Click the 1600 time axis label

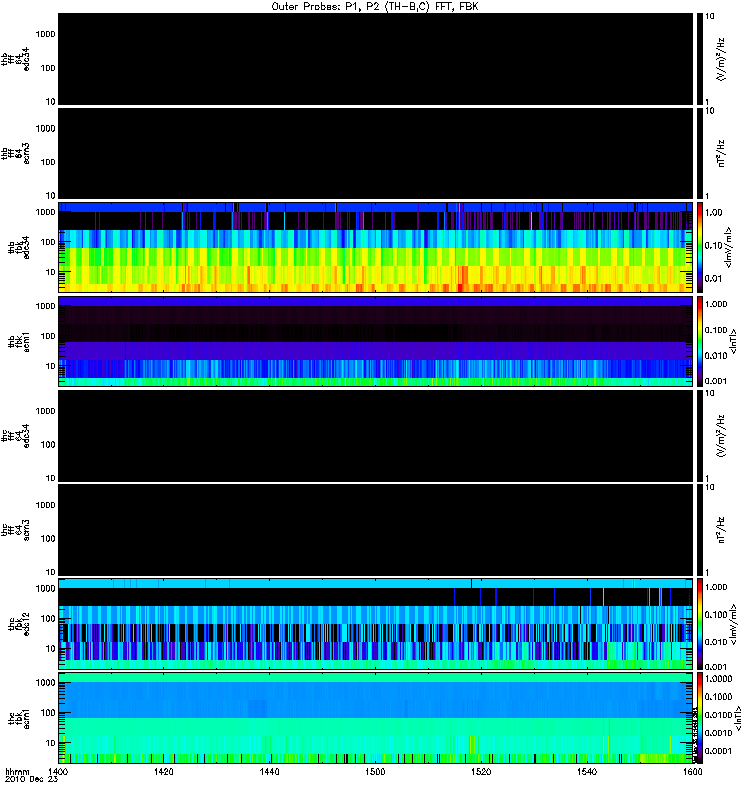(x=692, y=771)
